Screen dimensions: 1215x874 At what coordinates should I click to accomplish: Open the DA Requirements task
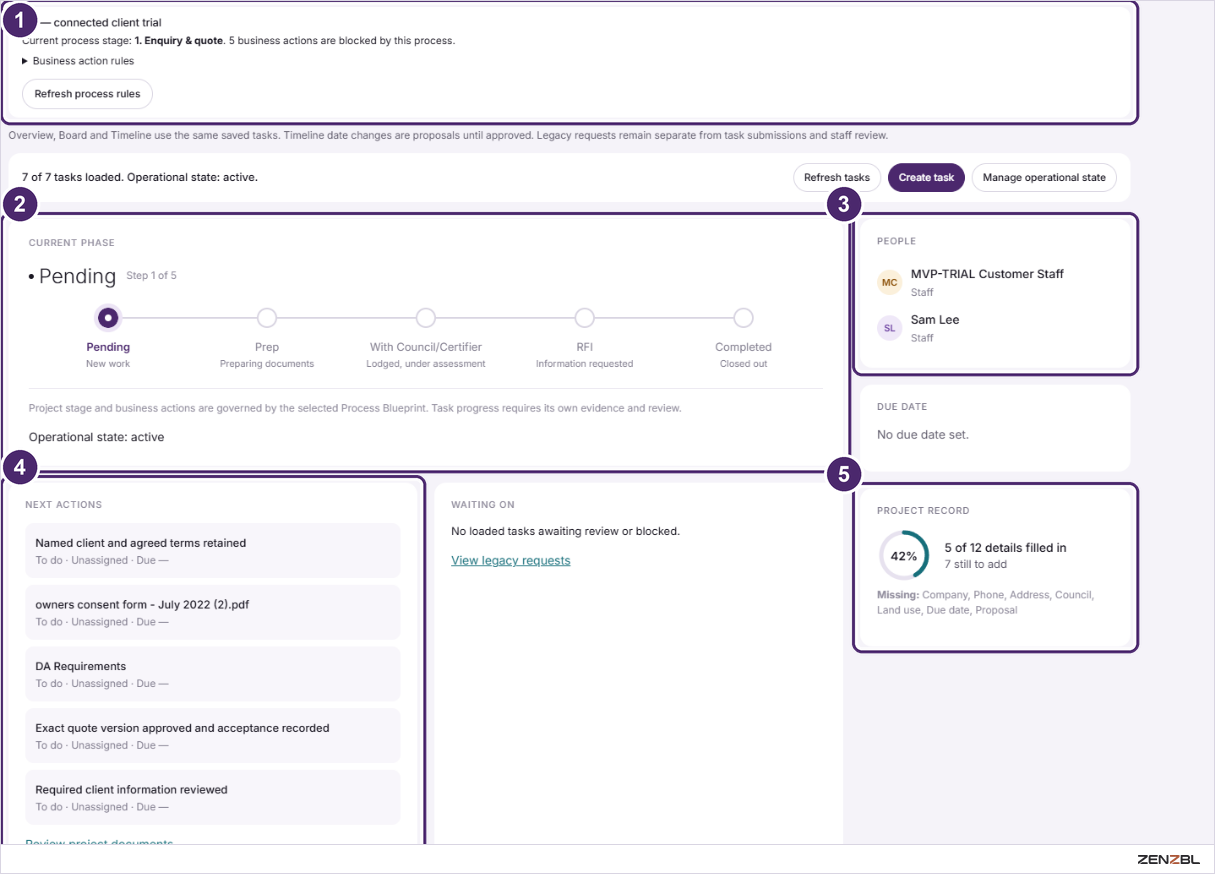coord(212,674)
